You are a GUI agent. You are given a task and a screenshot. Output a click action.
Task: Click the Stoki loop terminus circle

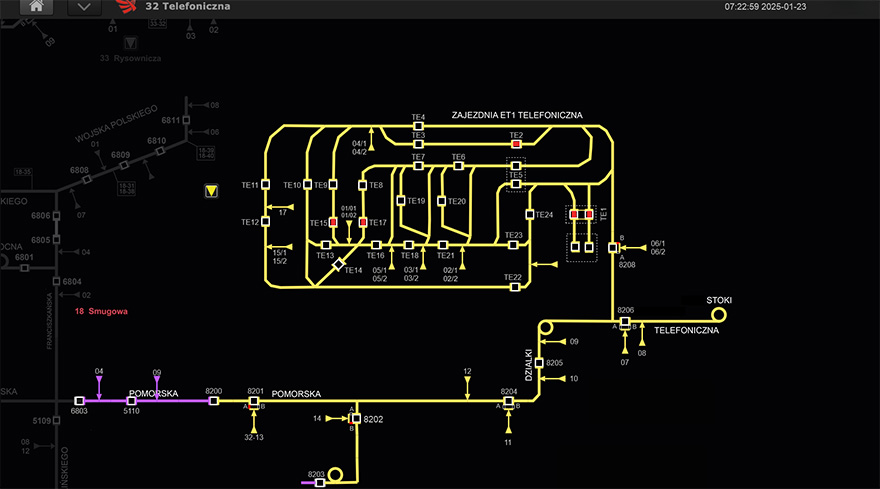pos(718,314)
